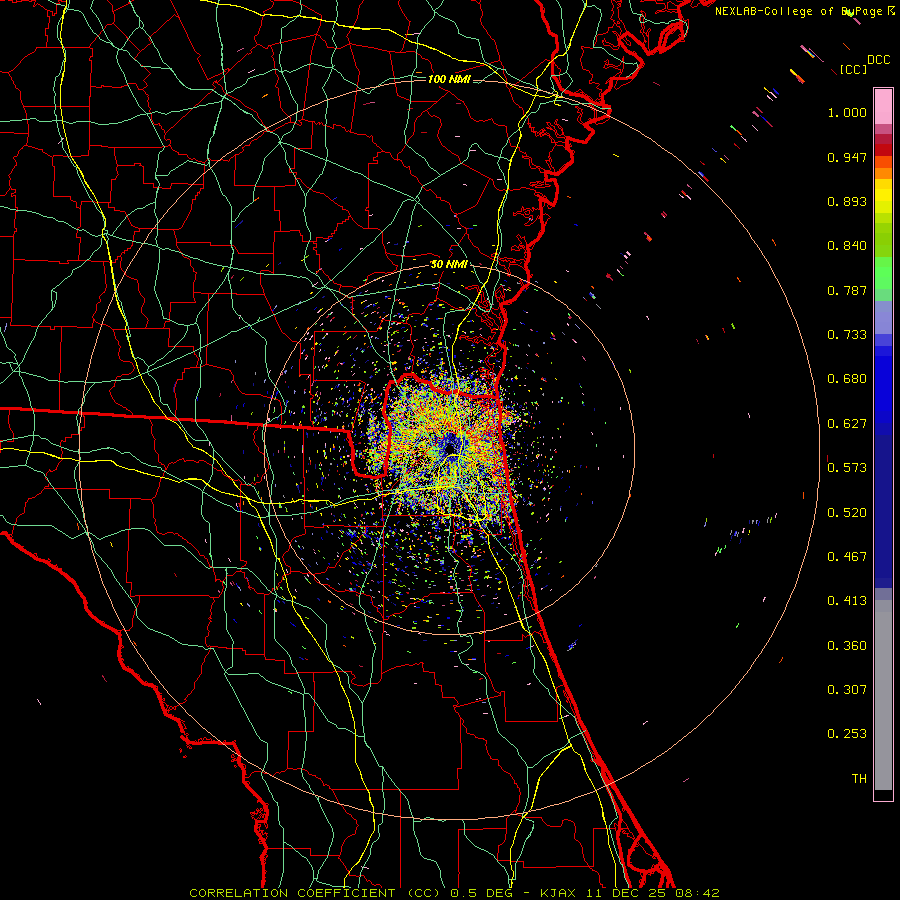Select the 1.000 value on the color scale

click(847, 112)
